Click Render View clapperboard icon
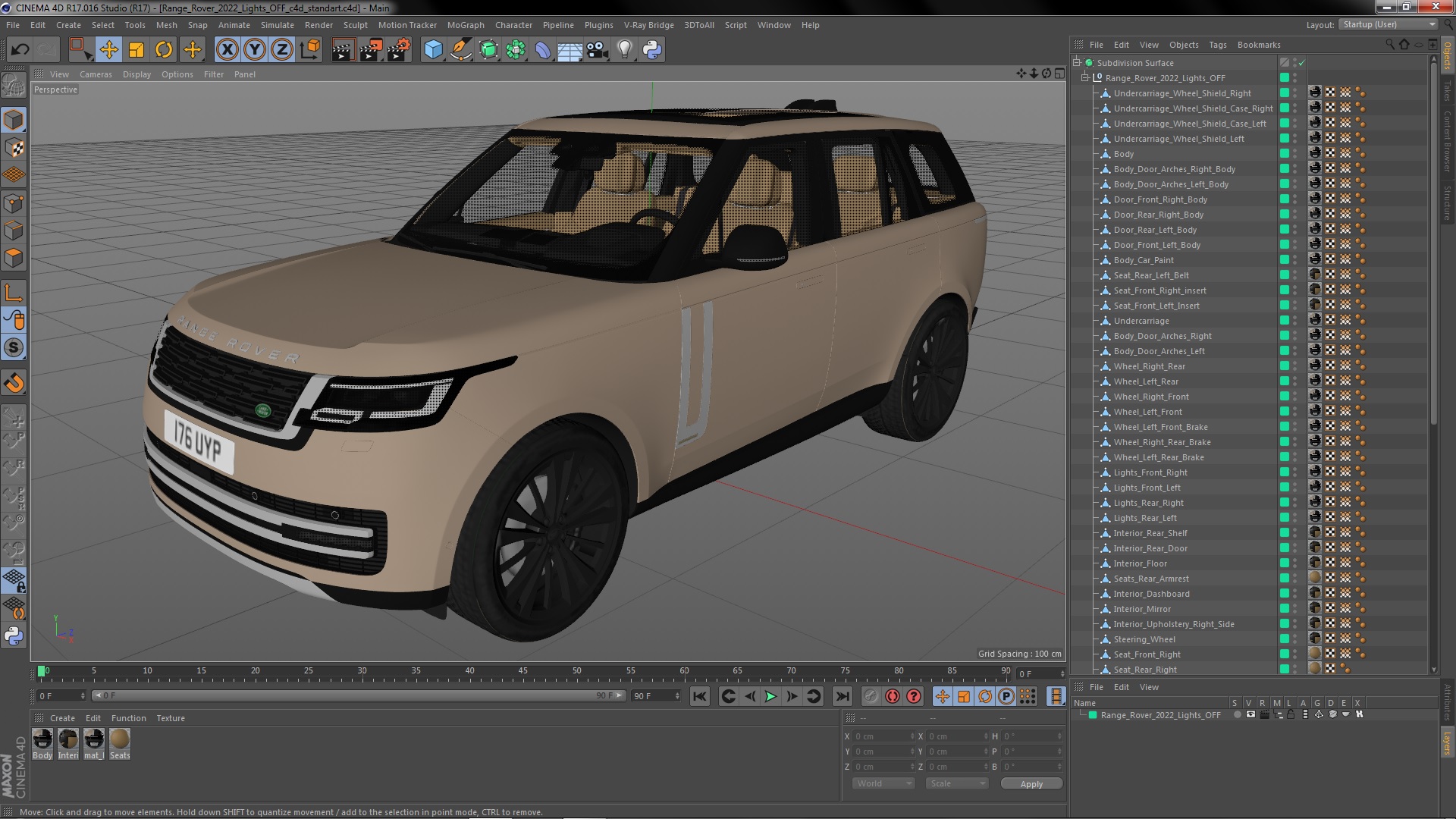Screen dimensions: 1456x819 click(x=343, y=50)
